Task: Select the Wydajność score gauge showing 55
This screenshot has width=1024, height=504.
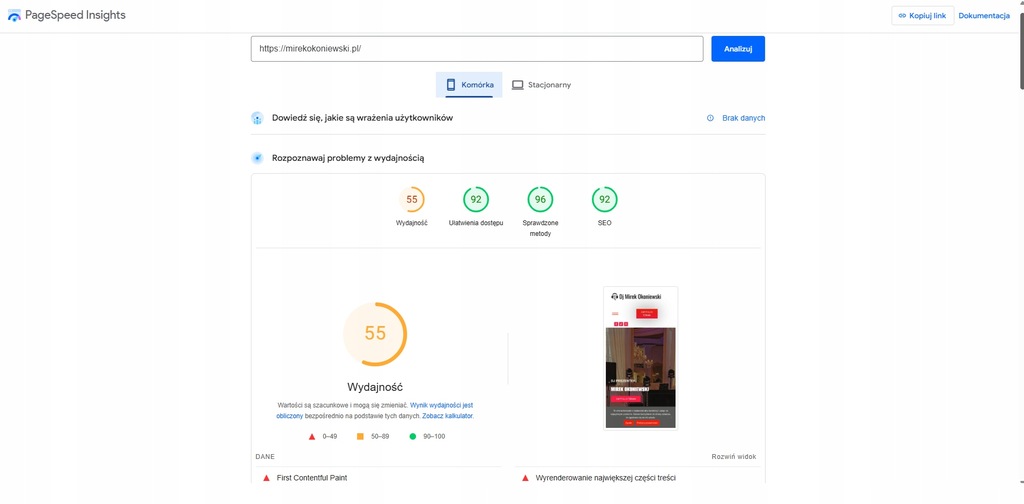Action: tap(411, 200)
